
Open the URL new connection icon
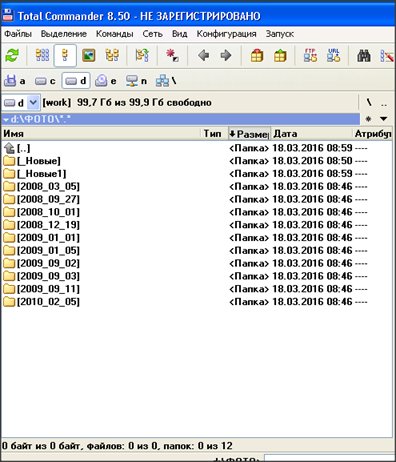click(334, 55)
